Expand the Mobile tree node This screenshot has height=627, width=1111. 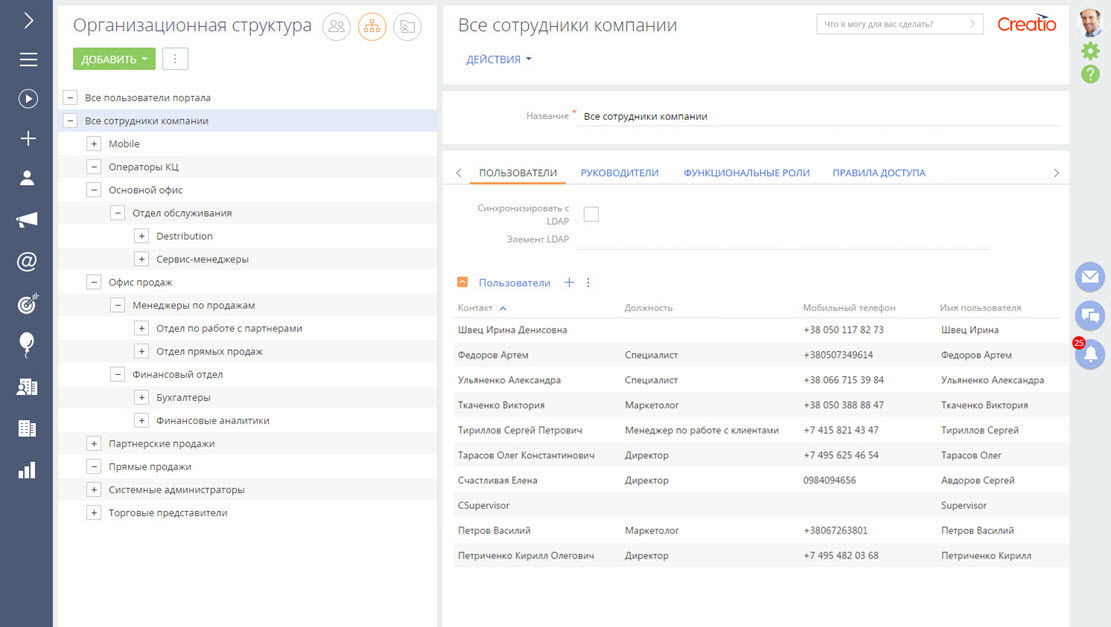(x=93, y=143)
